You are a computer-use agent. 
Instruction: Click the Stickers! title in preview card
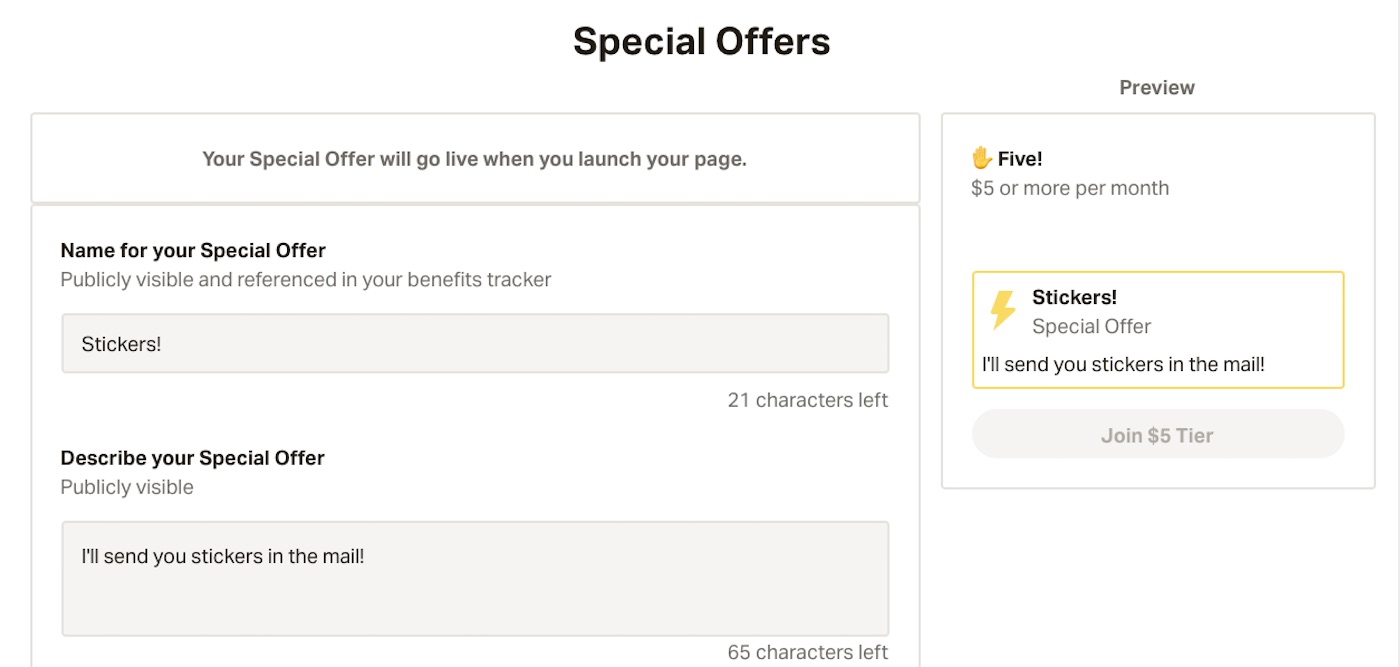pyautogui.click(x=1074, y=297)
